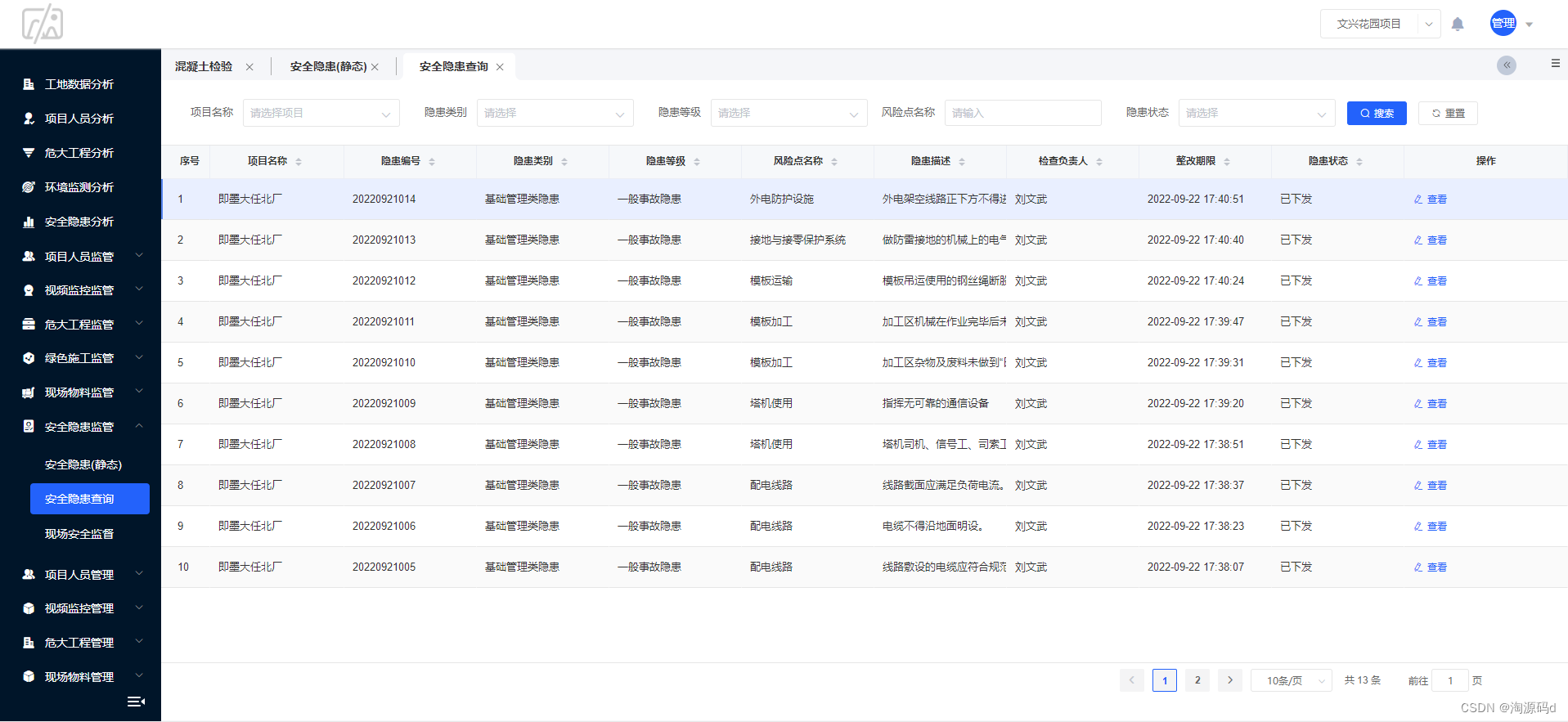Viewport: 1568px width, 722px height.
Task: Collapse sidebar with the bottom menu-fold icon
Action: tap(137, 702)
